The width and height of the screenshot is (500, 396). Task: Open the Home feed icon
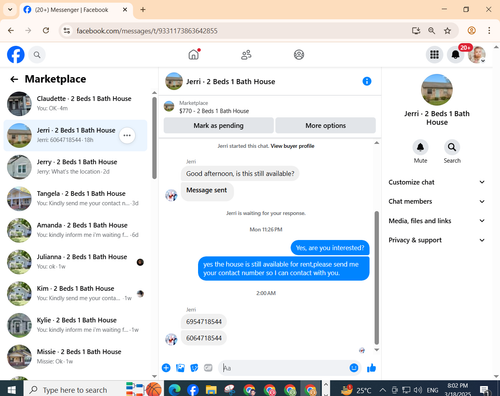coord(194,54)
